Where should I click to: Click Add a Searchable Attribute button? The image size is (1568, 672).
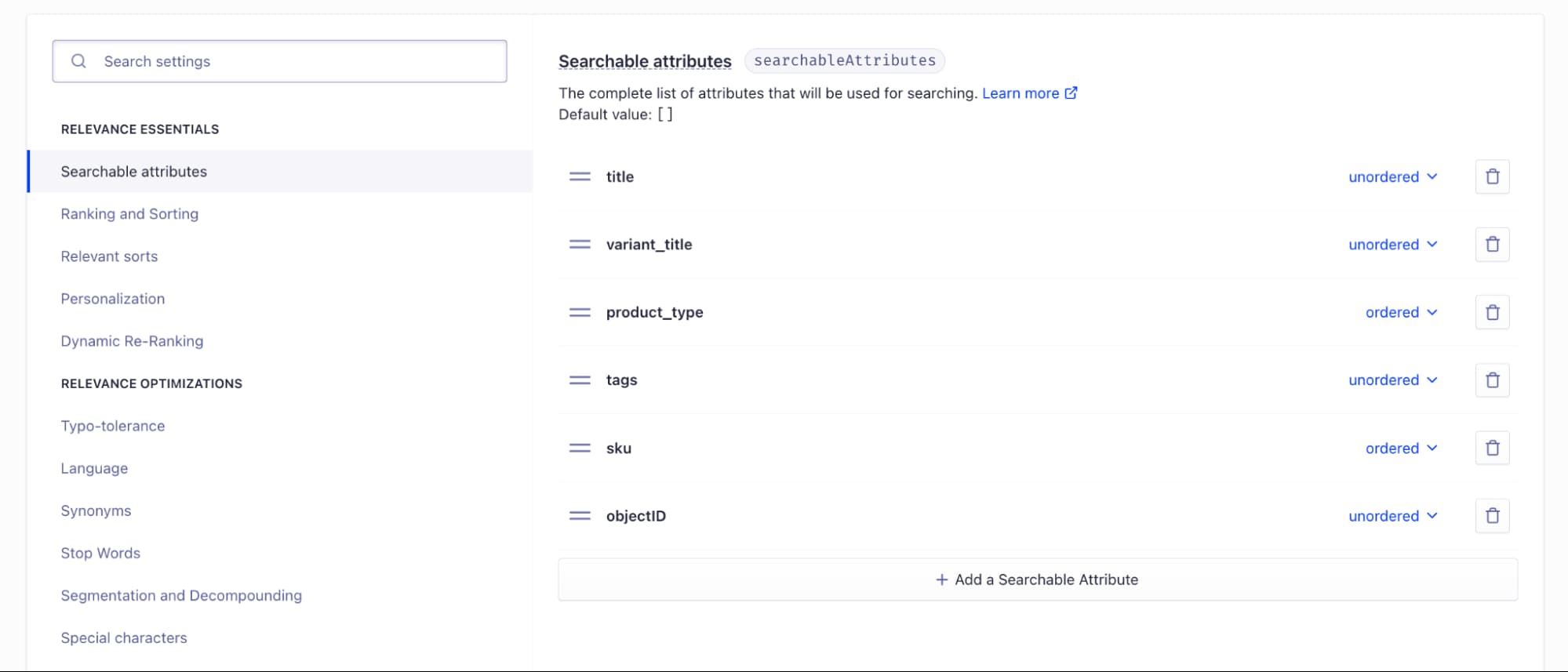[x=1038, y=579]
